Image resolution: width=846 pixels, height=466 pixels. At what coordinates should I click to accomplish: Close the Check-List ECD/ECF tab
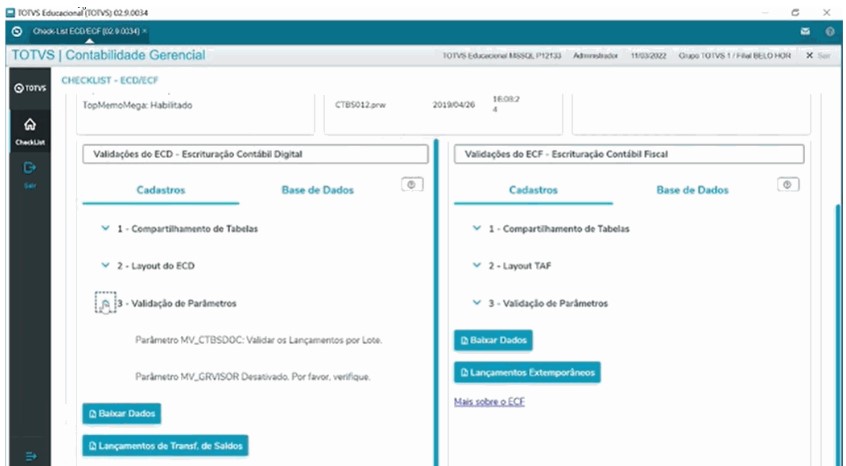click(145, 31)
